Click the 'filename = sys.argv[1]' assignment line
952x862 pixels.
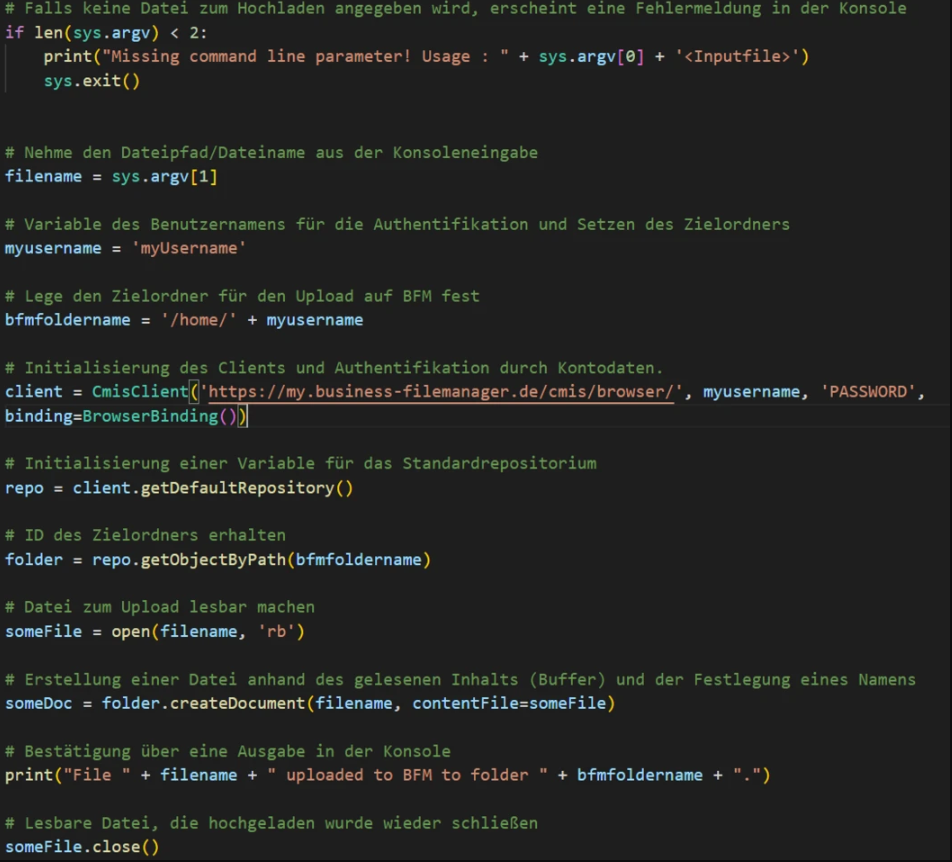coord(111,176)
